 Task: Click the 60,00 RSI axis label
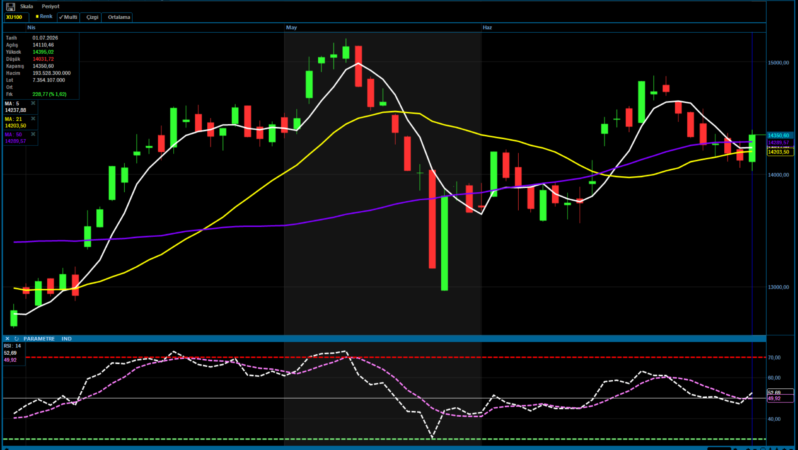(774, 378)
